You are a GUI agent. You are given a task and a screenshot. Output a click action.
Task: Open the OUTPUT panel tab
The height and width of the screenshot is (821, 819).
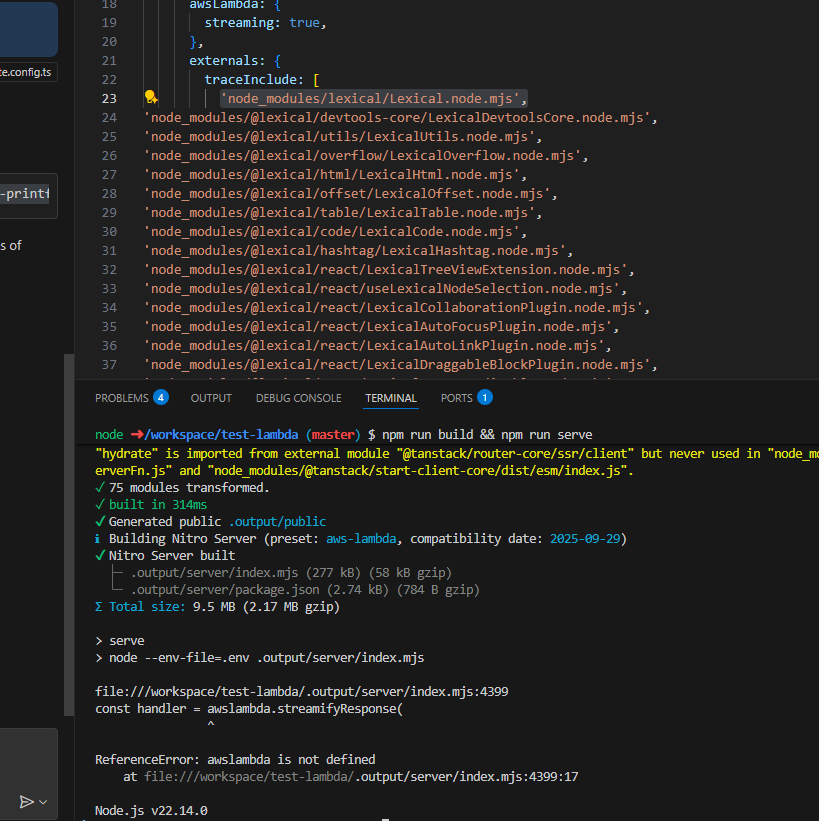pos(211,398)
